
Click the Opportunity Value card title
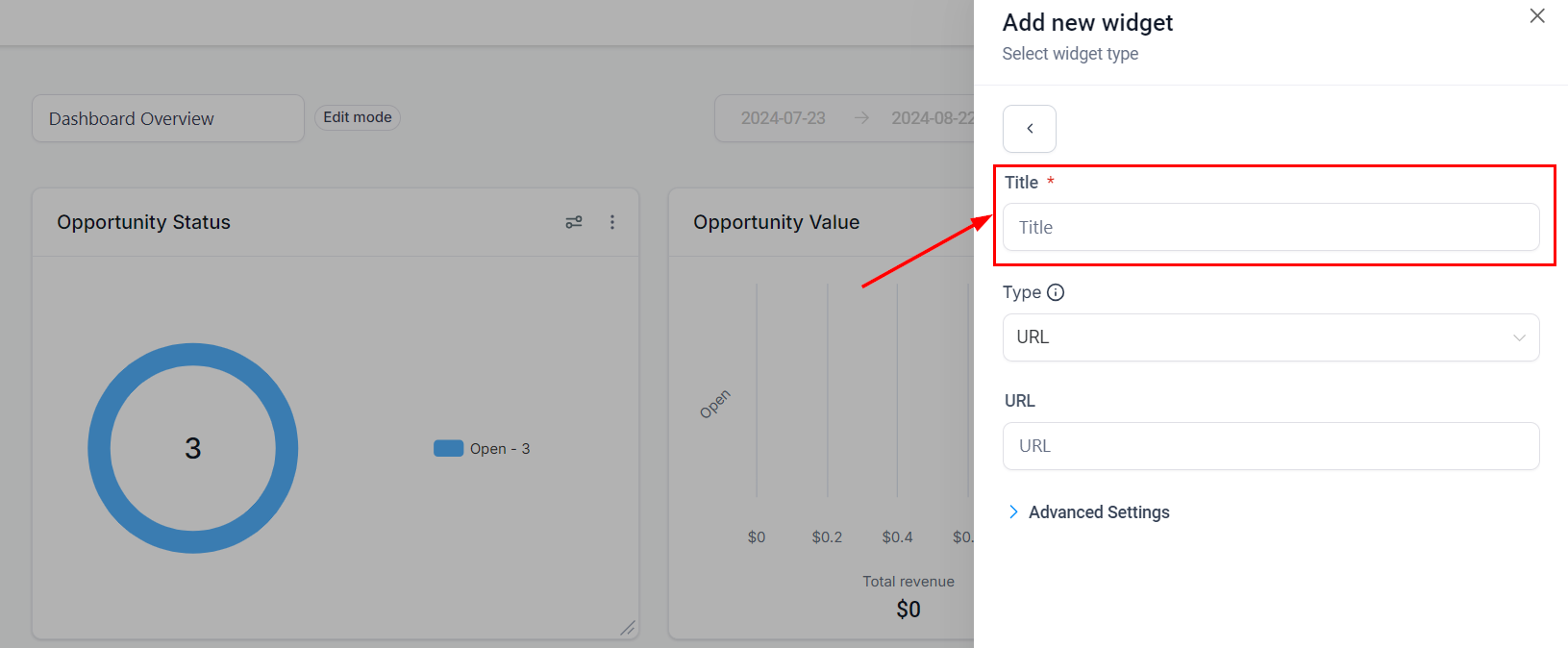pyautogui.click(x=776, y=222)
